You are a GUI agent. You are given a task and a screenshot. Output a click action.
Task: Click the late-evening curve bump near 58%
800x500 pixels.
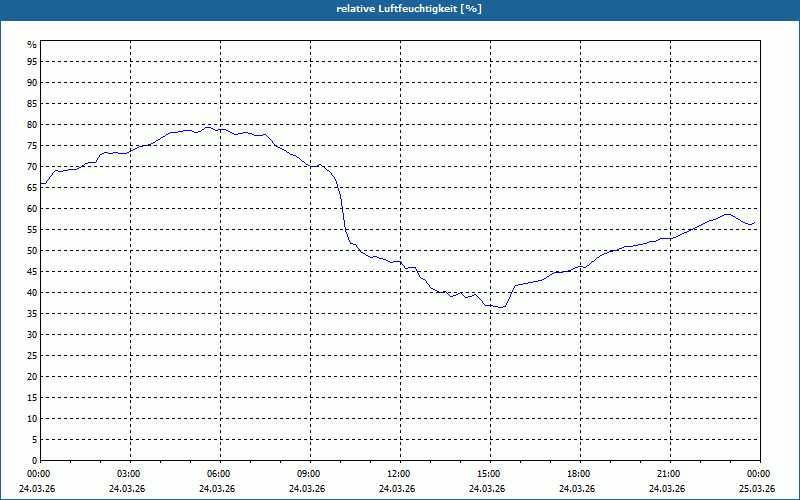727,215
